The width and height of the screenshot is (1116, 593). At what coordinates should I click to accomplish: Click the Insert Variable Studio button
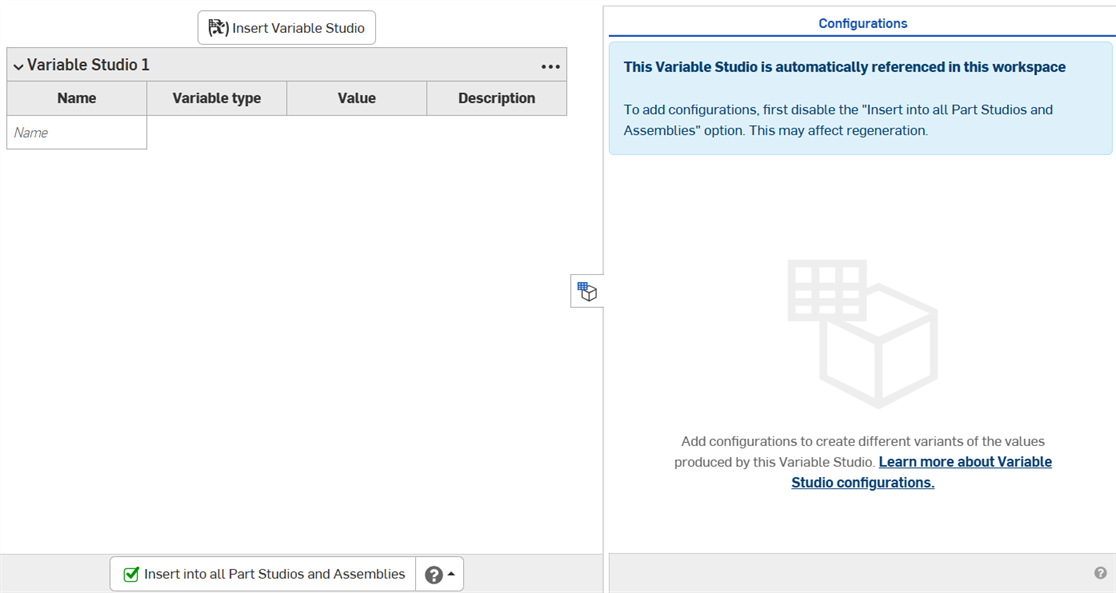tap(286, 27)
